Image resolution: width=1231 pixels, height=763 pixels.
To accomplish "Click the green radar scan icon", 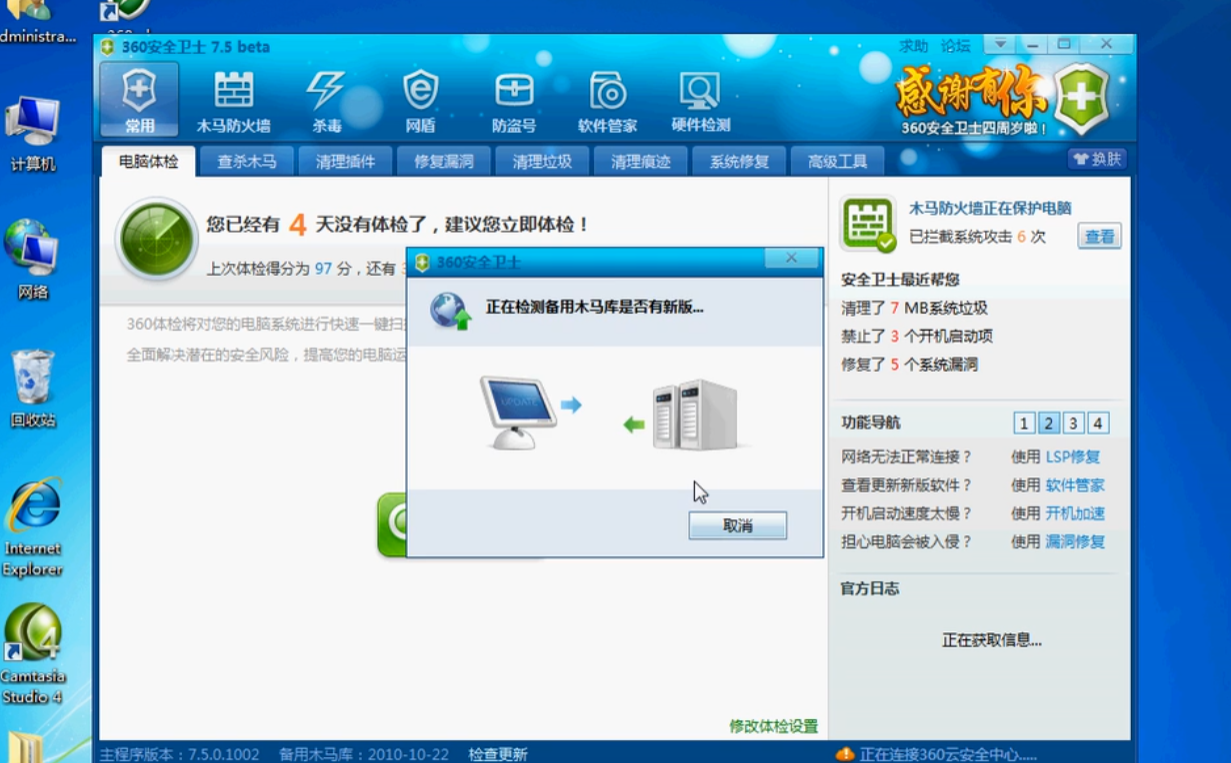I will 156,238.
